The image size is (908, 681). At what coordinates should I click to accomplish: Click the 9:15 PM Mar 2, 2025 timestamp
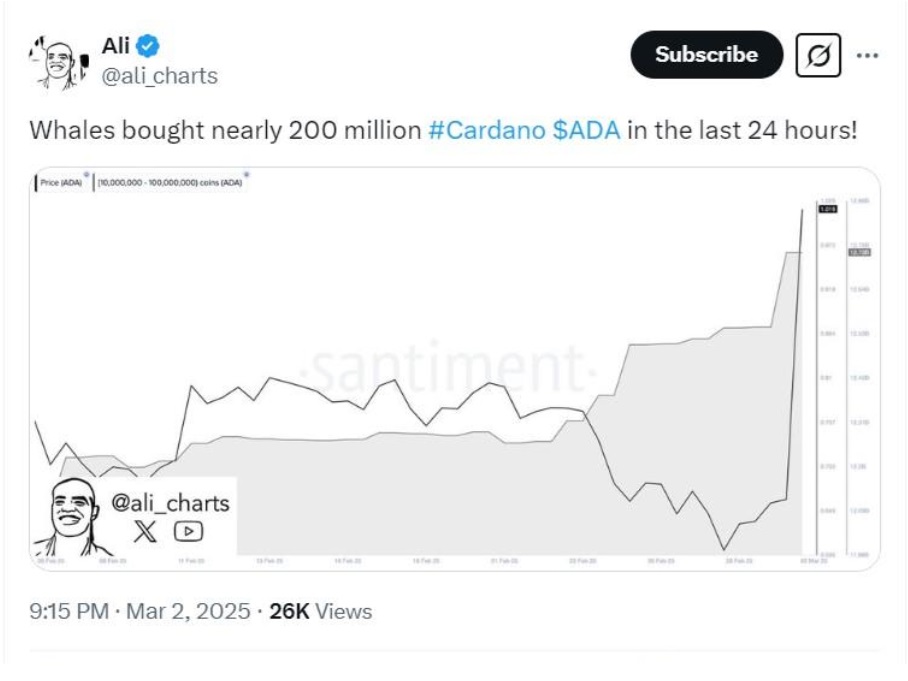tap(140, 611)
